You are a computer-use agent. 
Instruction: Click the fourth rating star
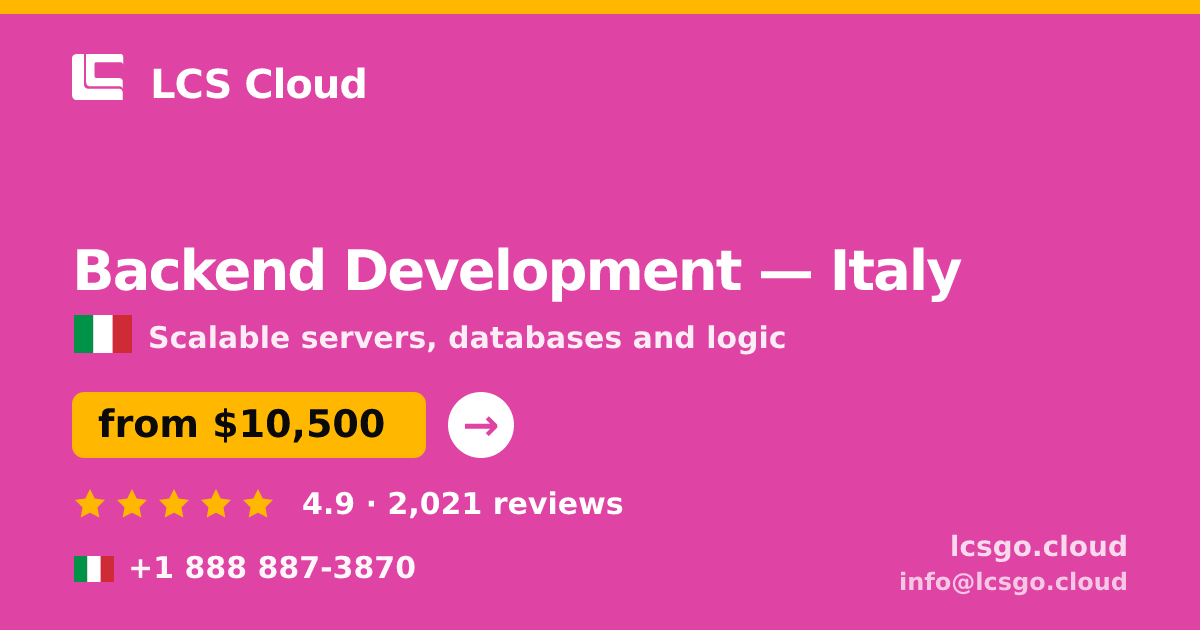coord(216,504)
